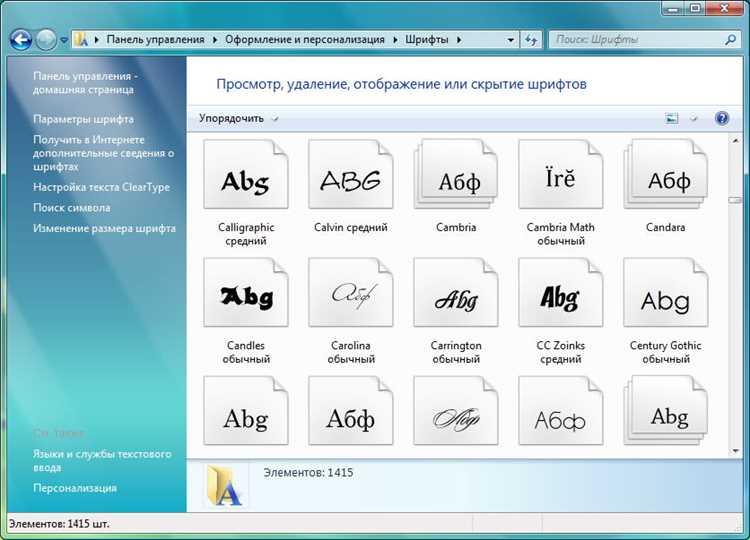Image resolution: width=750 pixels, height=540 pixels.
Task: Select Панель управления breadcrumb
Action: point(155,39)
